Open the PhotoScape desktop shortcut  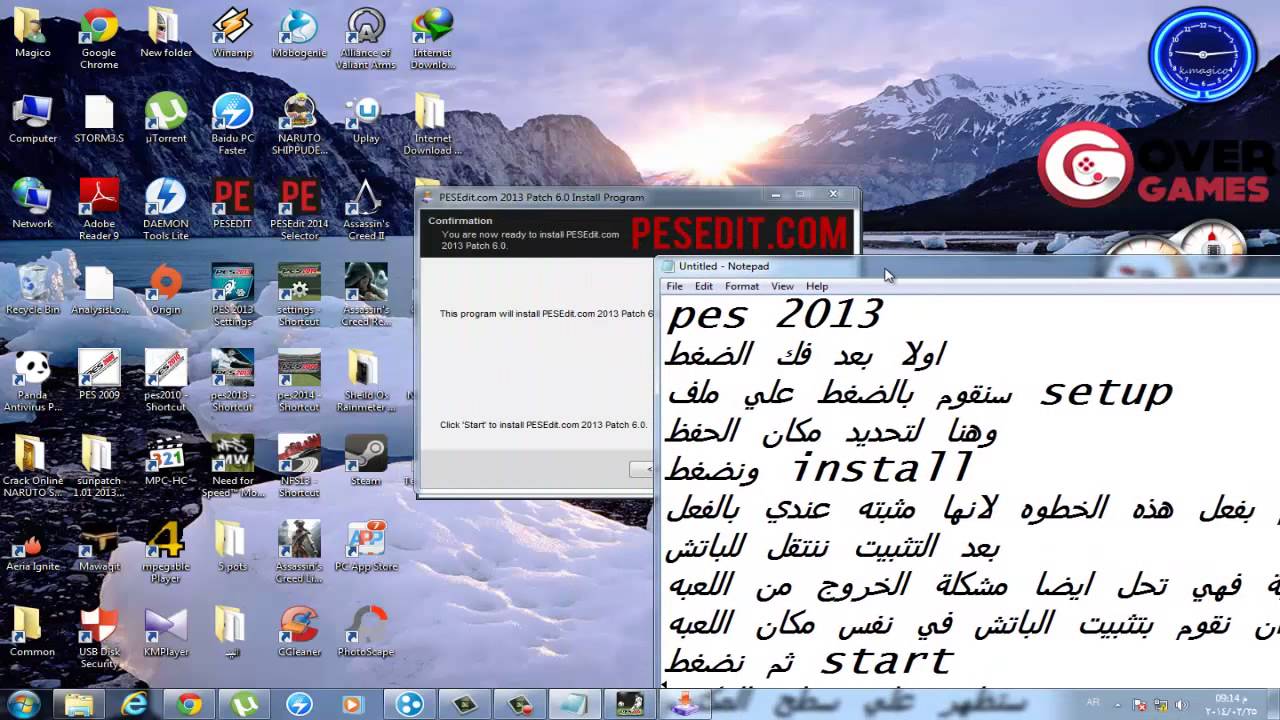coord(366,631)
